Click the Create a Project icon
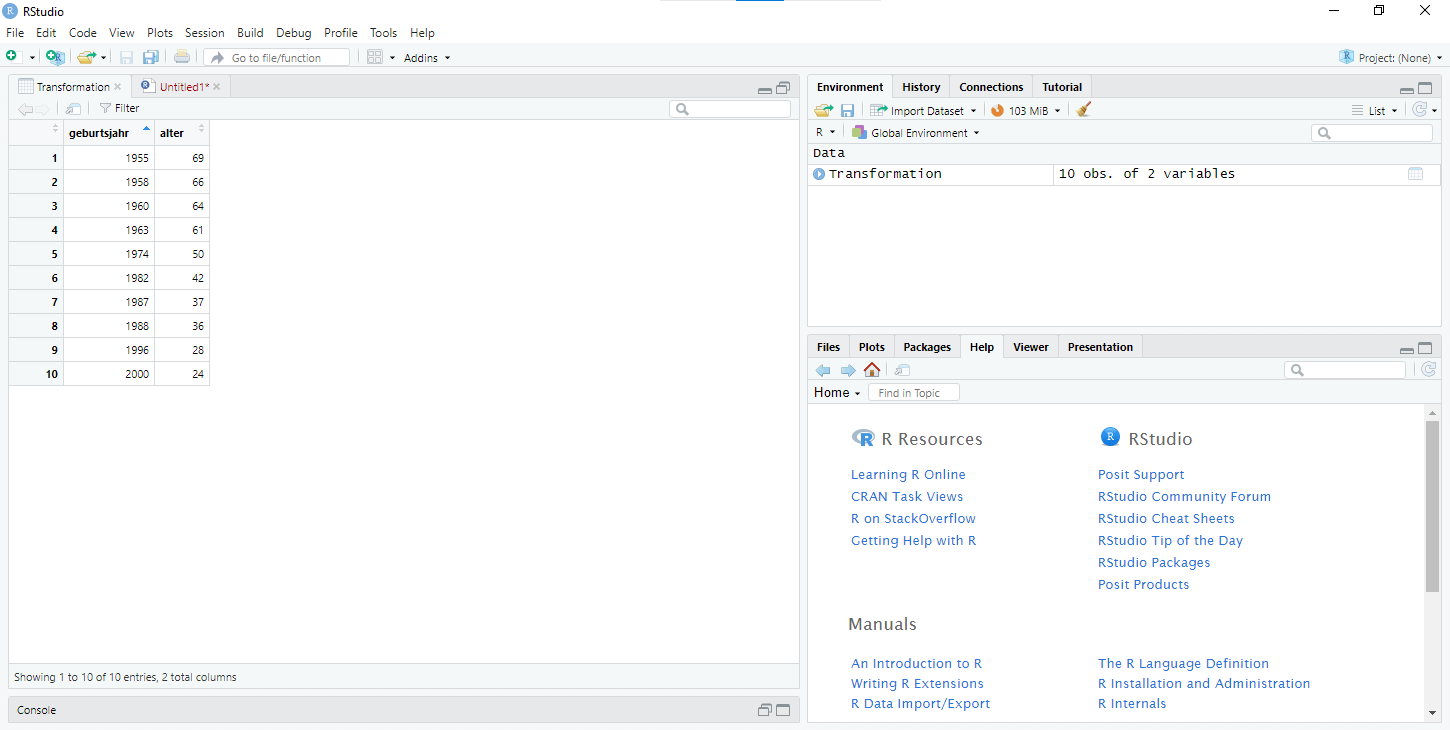 point(55,57)
